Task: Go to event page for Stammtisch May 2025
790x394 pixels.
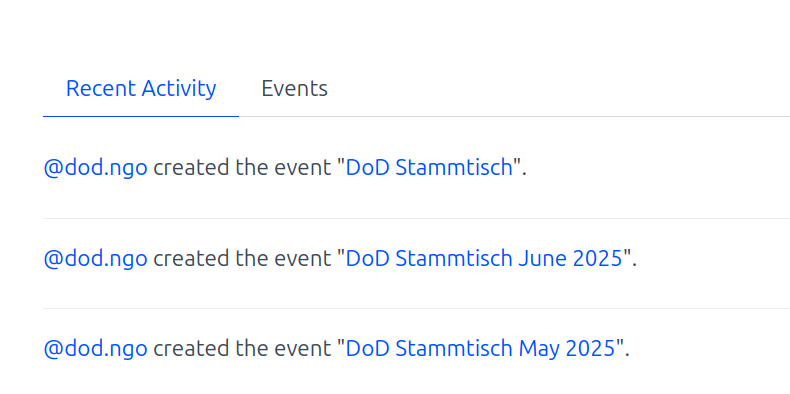Action: [x=481, y=348]
